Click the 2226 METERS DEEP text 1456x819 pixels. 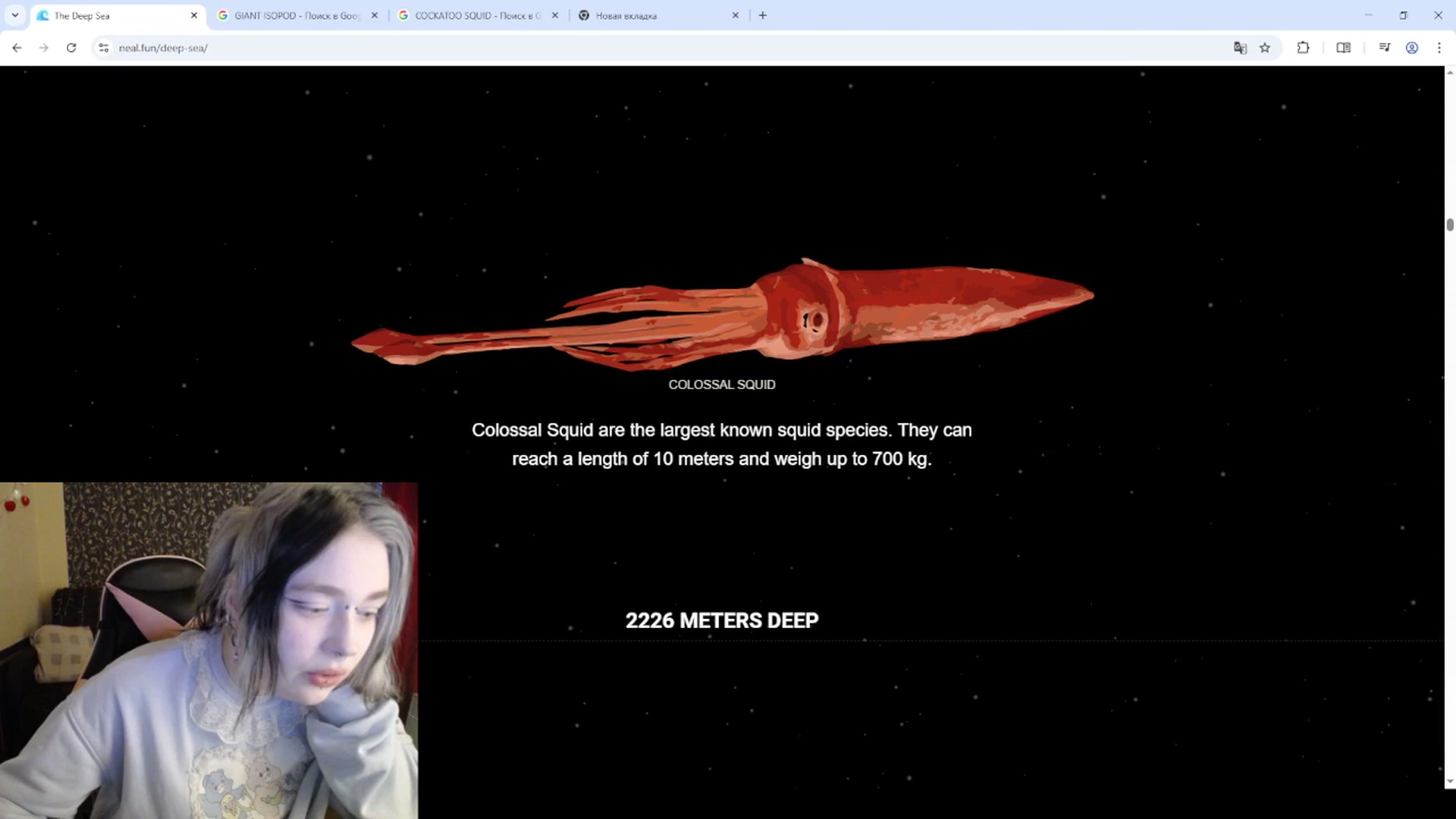coord(722,620)
